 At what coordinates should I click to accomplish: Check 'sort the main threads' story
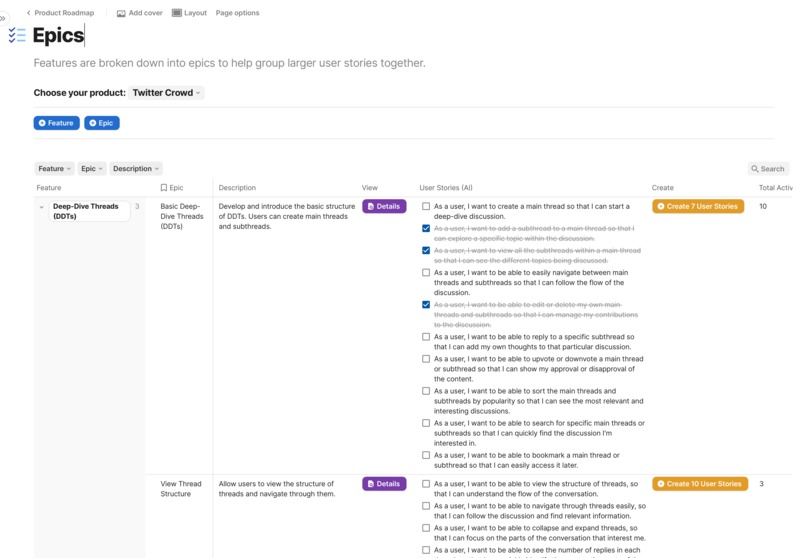click(x=426, y=391)
